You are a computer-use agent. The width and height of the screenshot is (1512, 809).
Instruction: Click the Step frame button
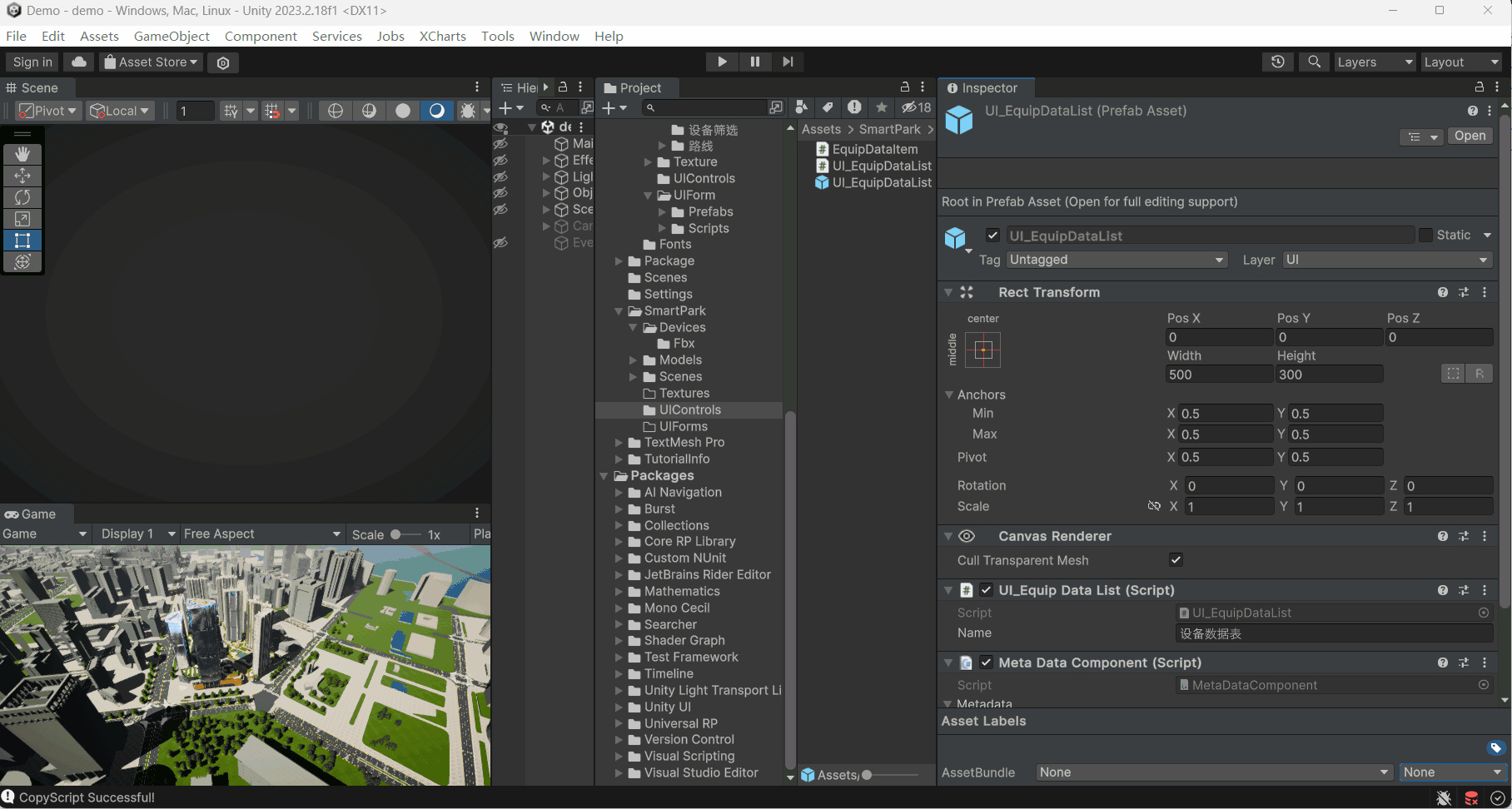788,62
